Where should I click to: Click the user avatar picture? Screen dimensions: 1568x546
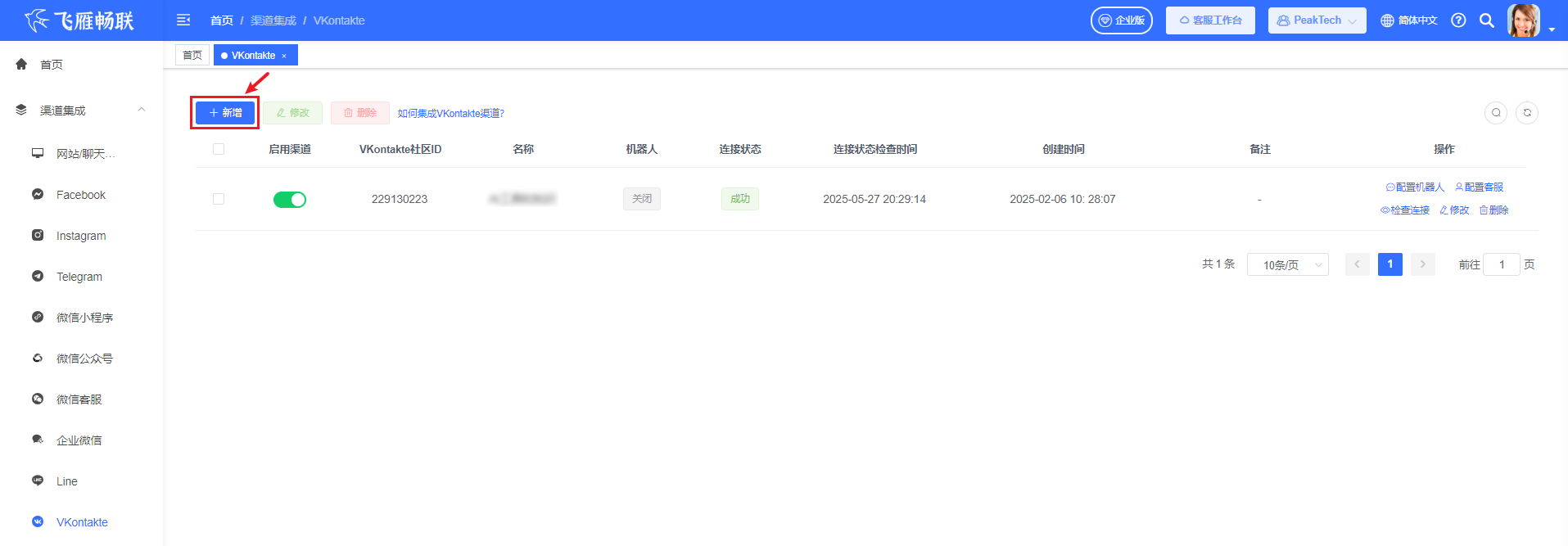click(x=1524, y=20)
